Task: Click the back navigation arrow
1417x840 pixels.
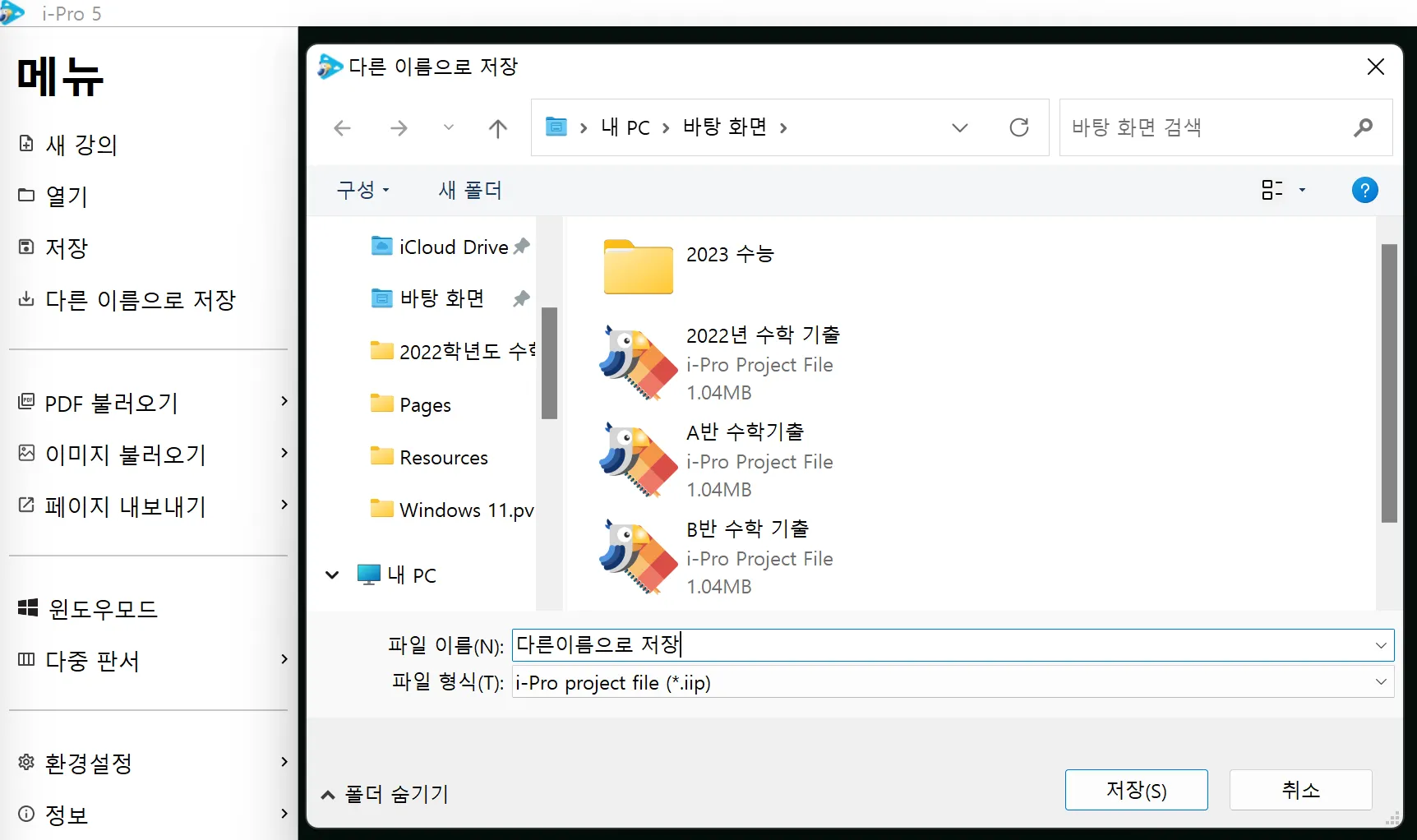Action: click(x=343, y=128)
